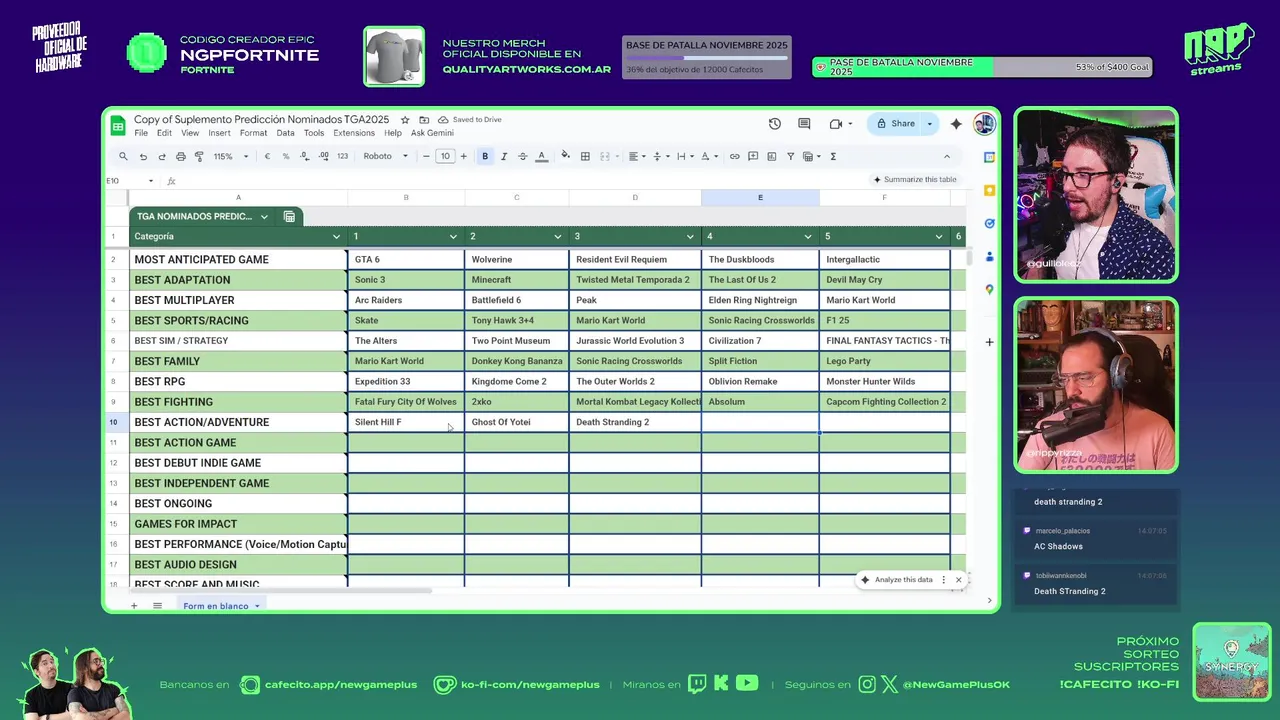The width and height of the screenshot is (1280, 720).
Task: Increase decimal places
Action: (323, 156)
